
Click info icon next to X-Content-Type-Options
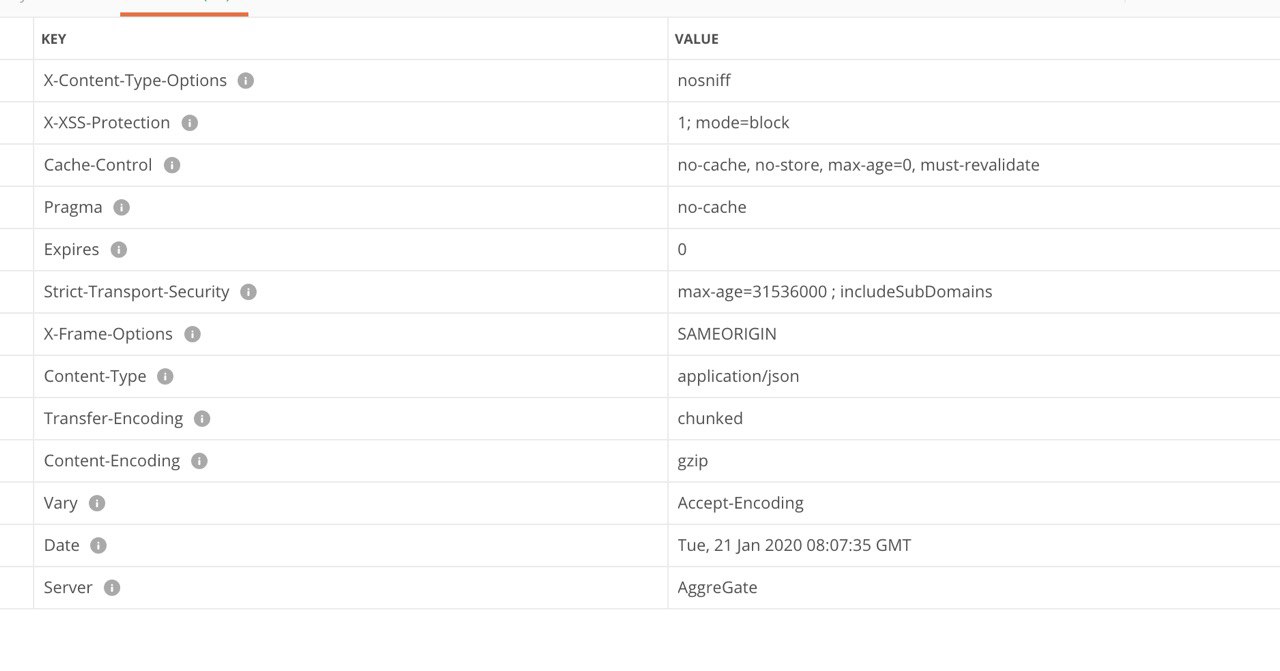click(246, 81)
